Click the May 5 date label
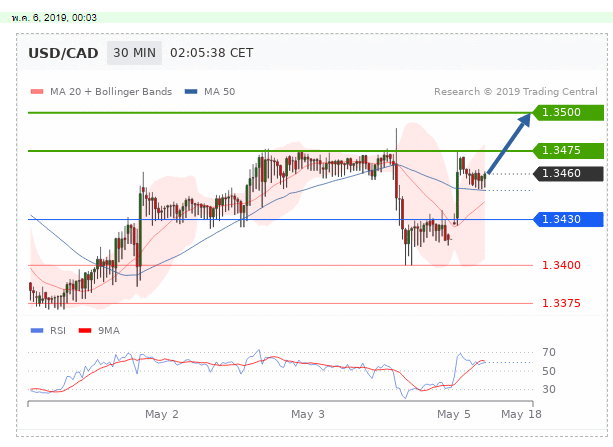The image size is (613, 447). click(453, 414)
